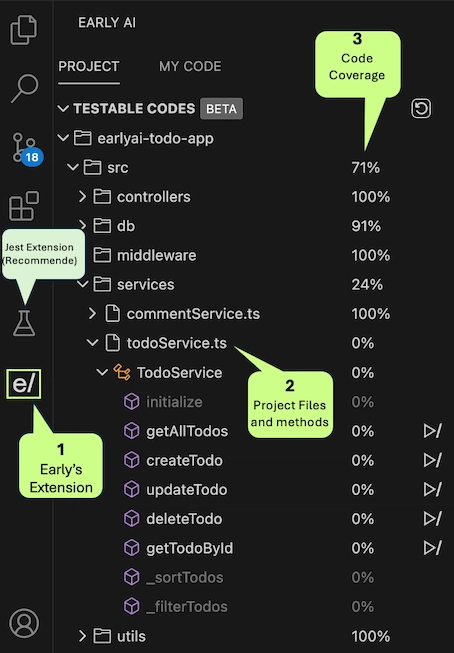Viewport: 454px width, 653px height.
Task: Switch to the MY CODE tab
Action: click(x=190, y=66)
